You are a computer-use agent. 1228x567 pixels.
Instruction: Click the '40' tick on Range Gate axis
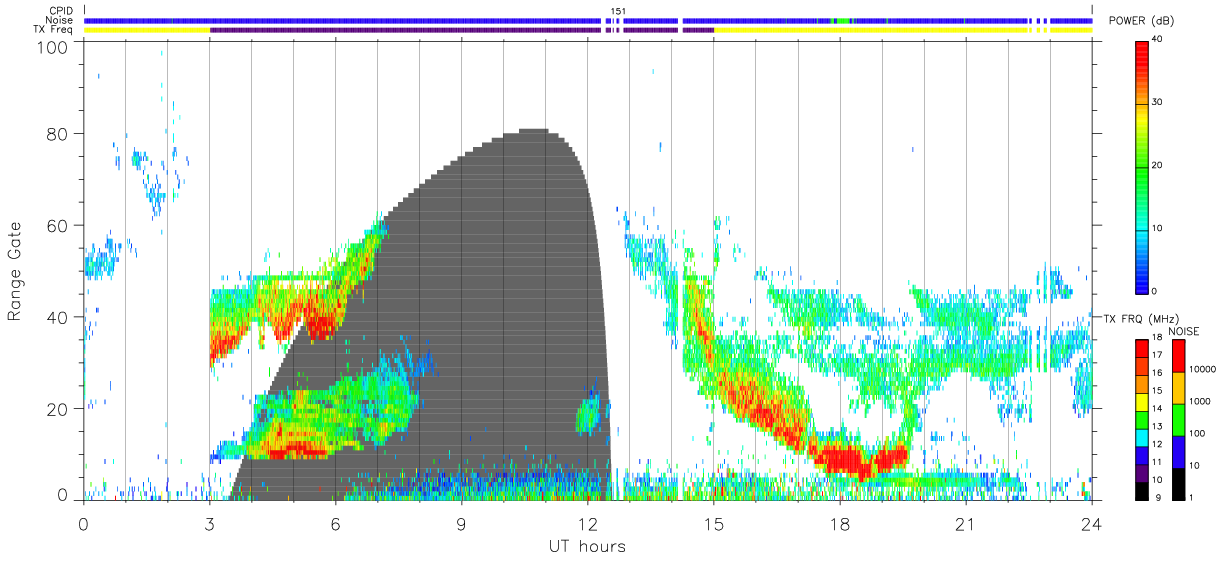click(x=58, y=318)
